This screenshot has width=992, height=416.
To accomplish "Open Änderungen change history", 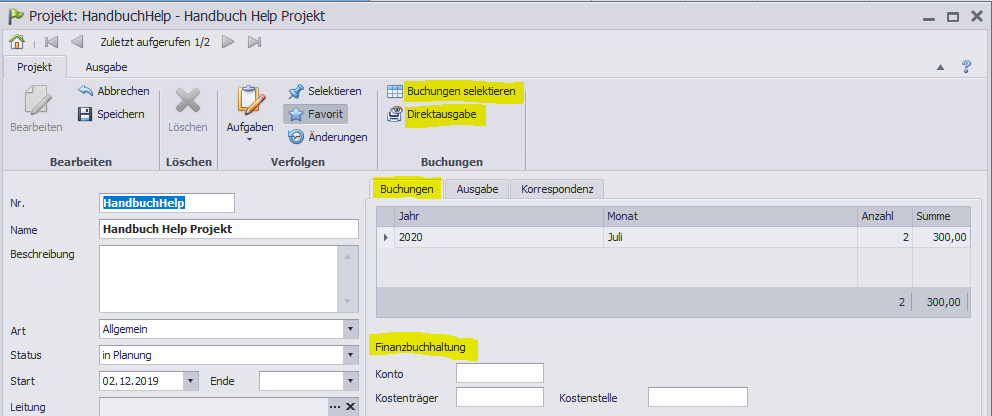I will click(327, 137).
